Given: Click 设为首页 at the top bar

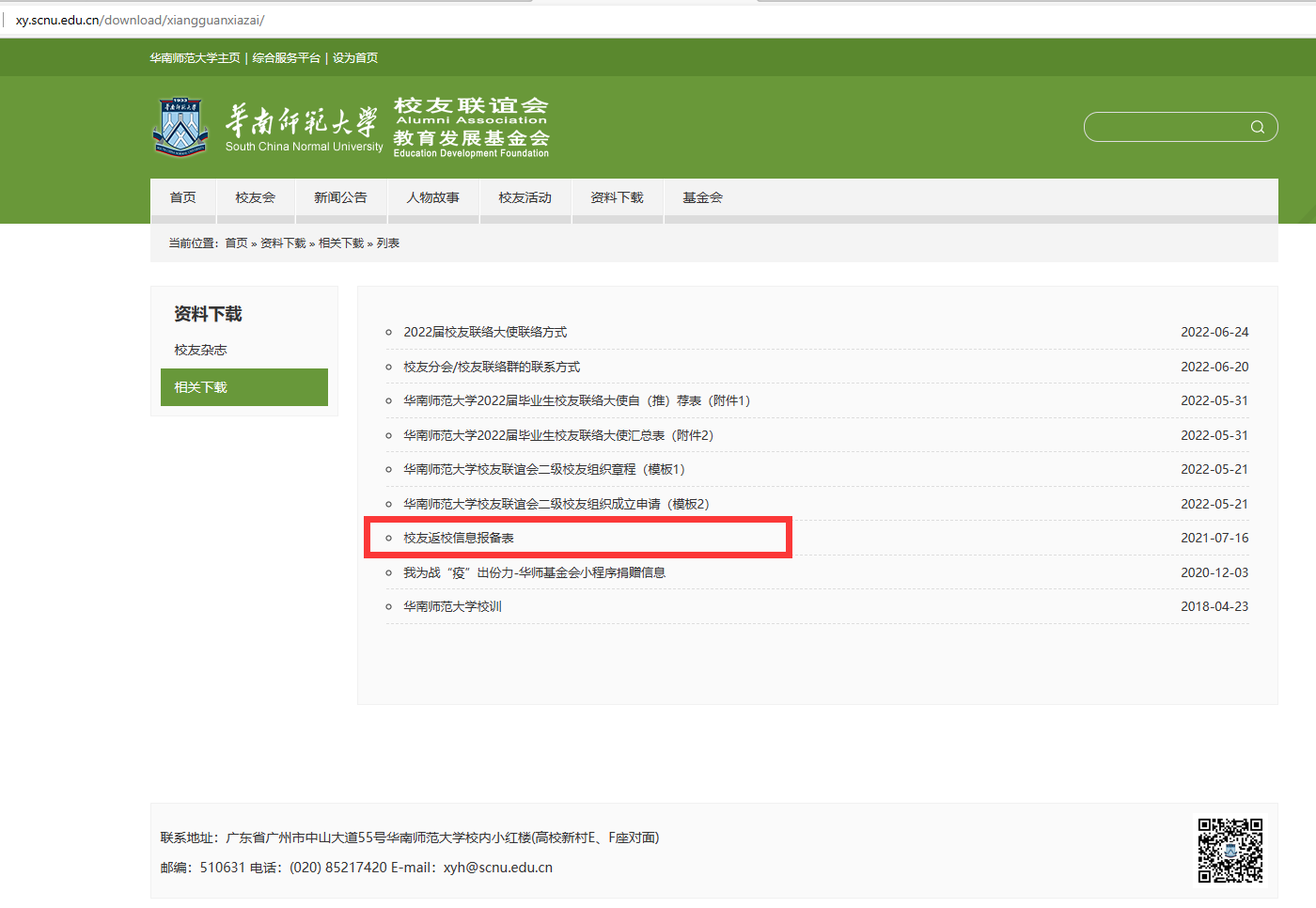Looking at the screenshot, I should tap(354, 57).
